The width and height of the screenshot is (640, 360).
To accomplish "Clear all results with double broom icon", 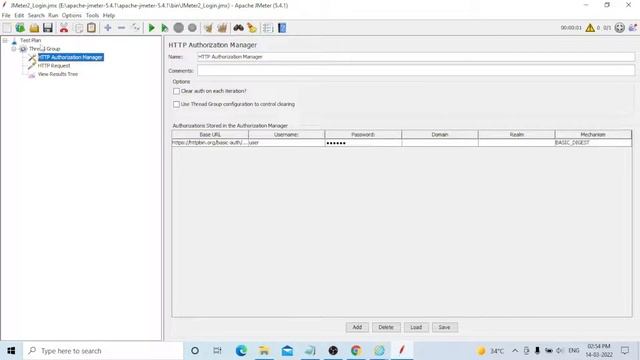I will (222, 28).
